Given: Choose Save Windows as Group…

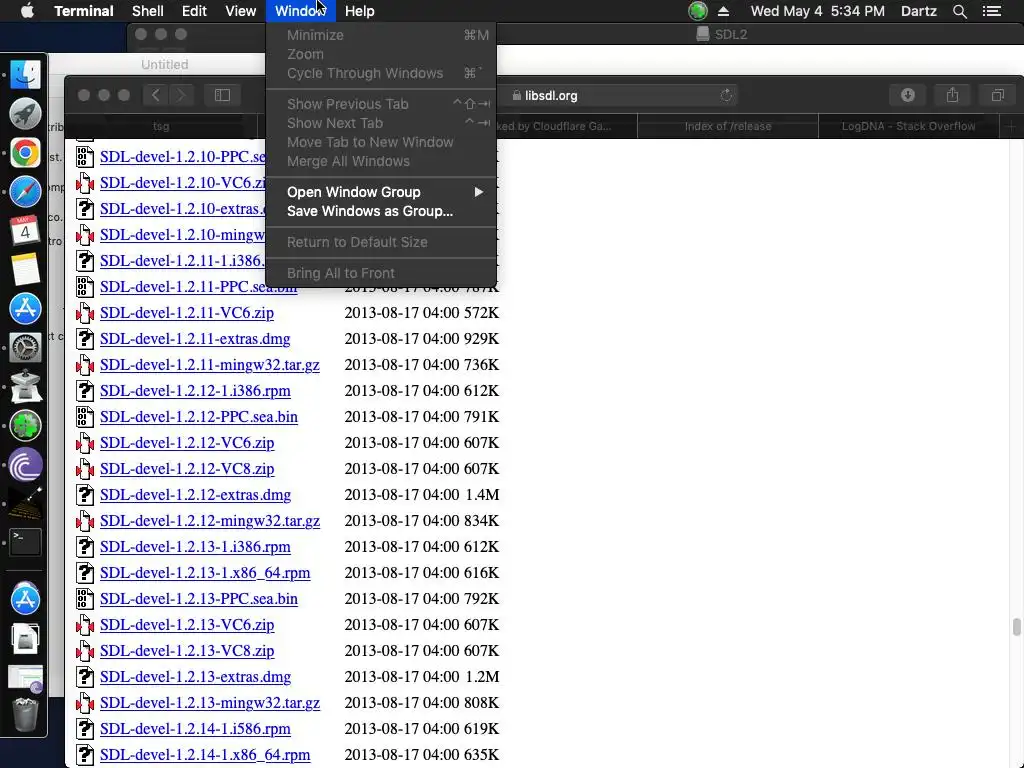Looking at the screenshot, I should 381,211.
